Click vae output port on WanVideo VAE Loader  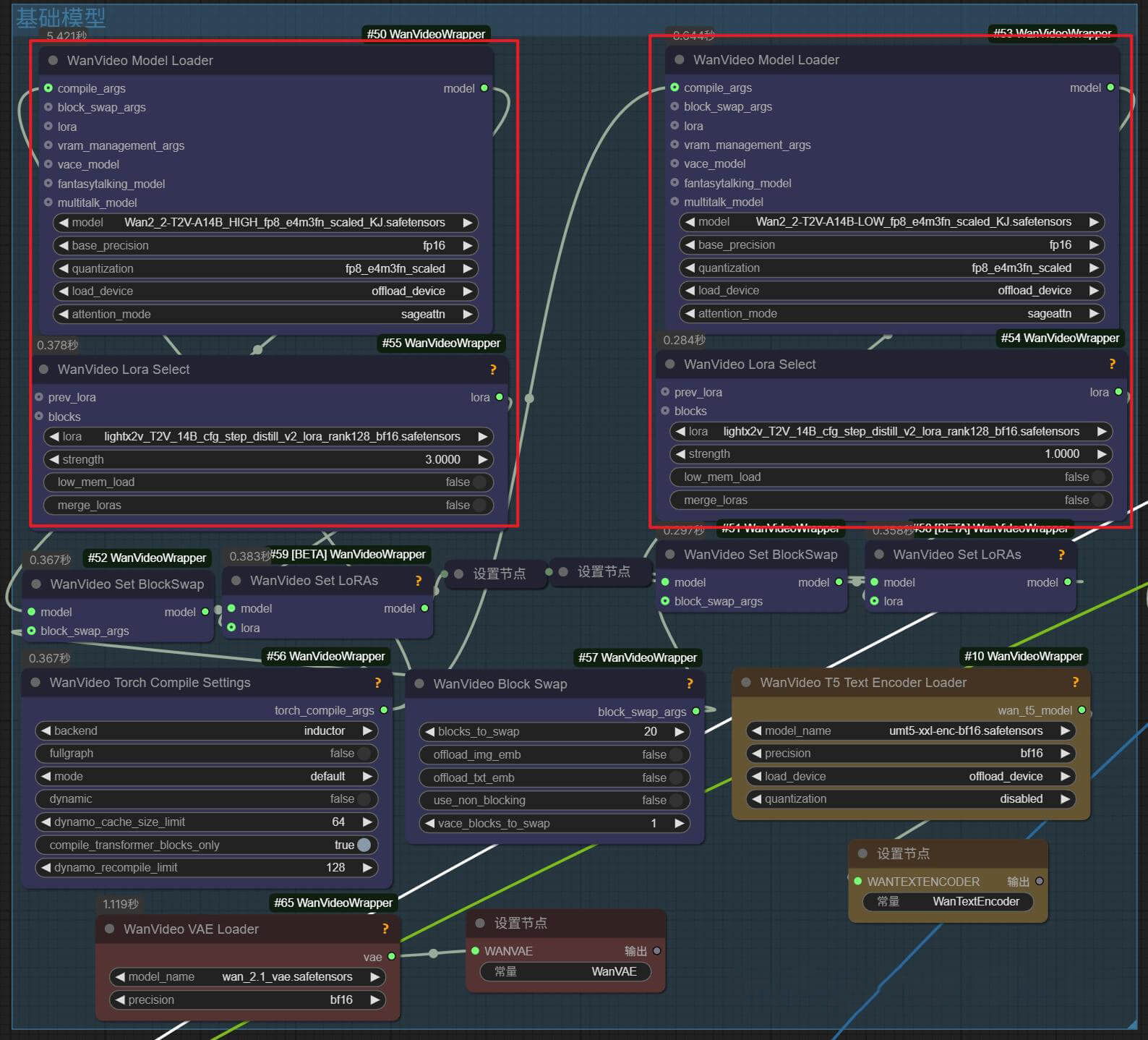coord(392,956)
